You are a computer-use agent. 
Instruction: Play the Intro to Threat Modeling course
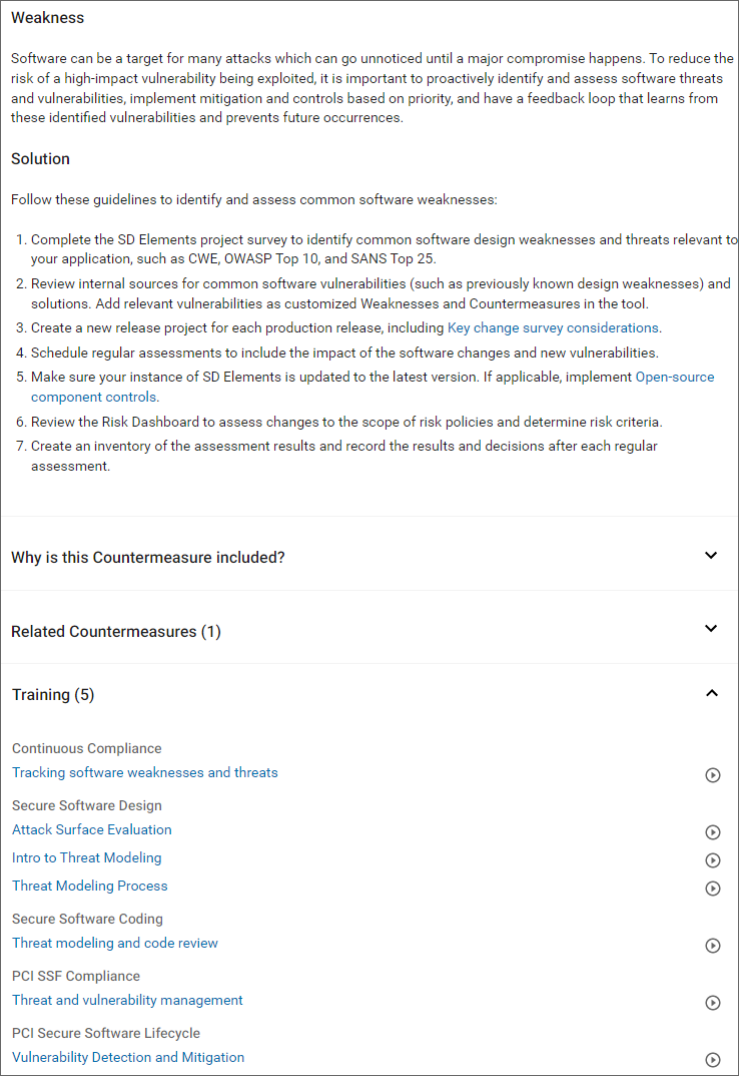click(713, 859)
